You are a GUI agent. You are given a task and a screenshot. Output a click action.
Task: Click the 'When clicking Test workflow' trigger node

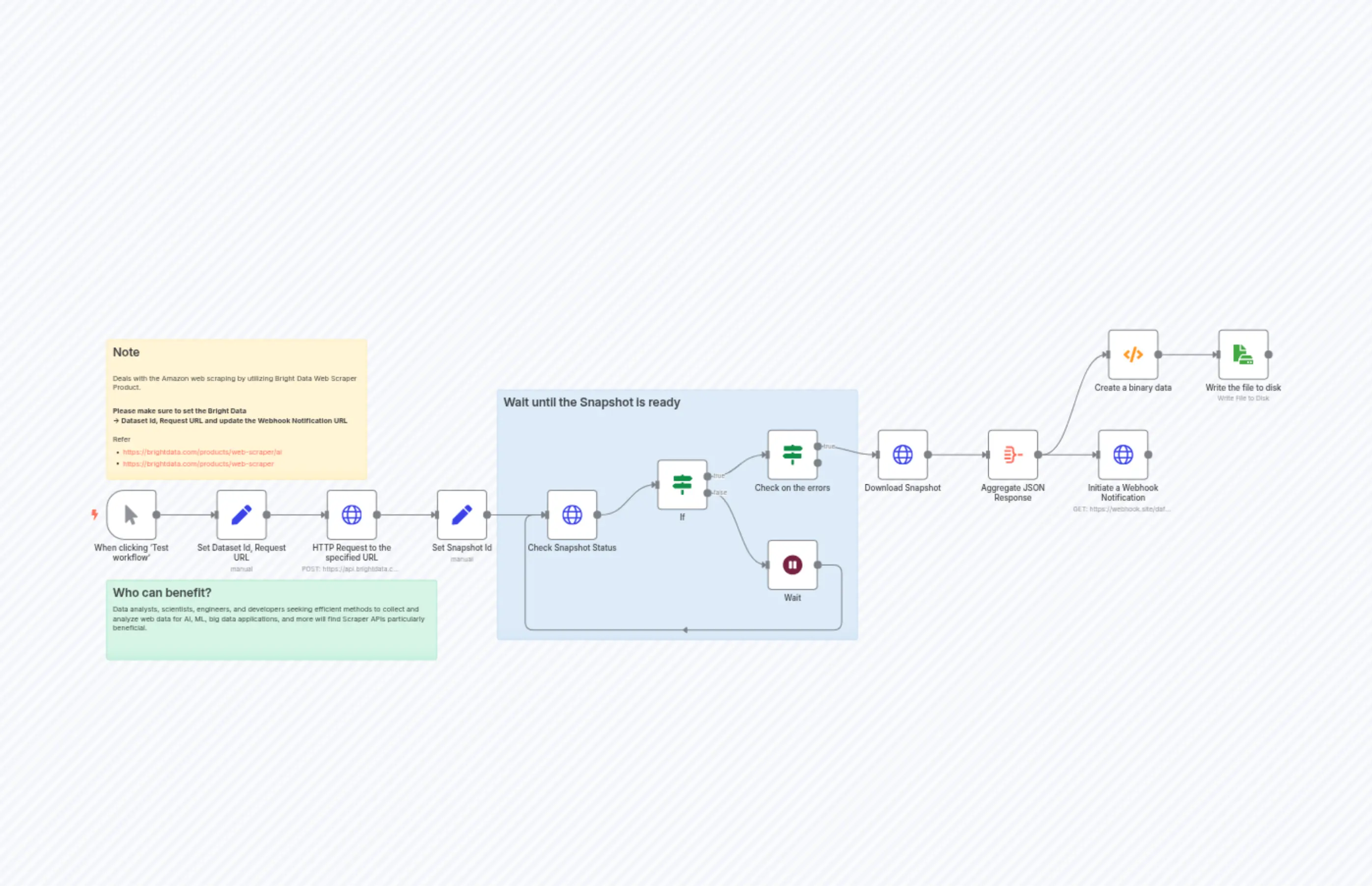[131, 514]
